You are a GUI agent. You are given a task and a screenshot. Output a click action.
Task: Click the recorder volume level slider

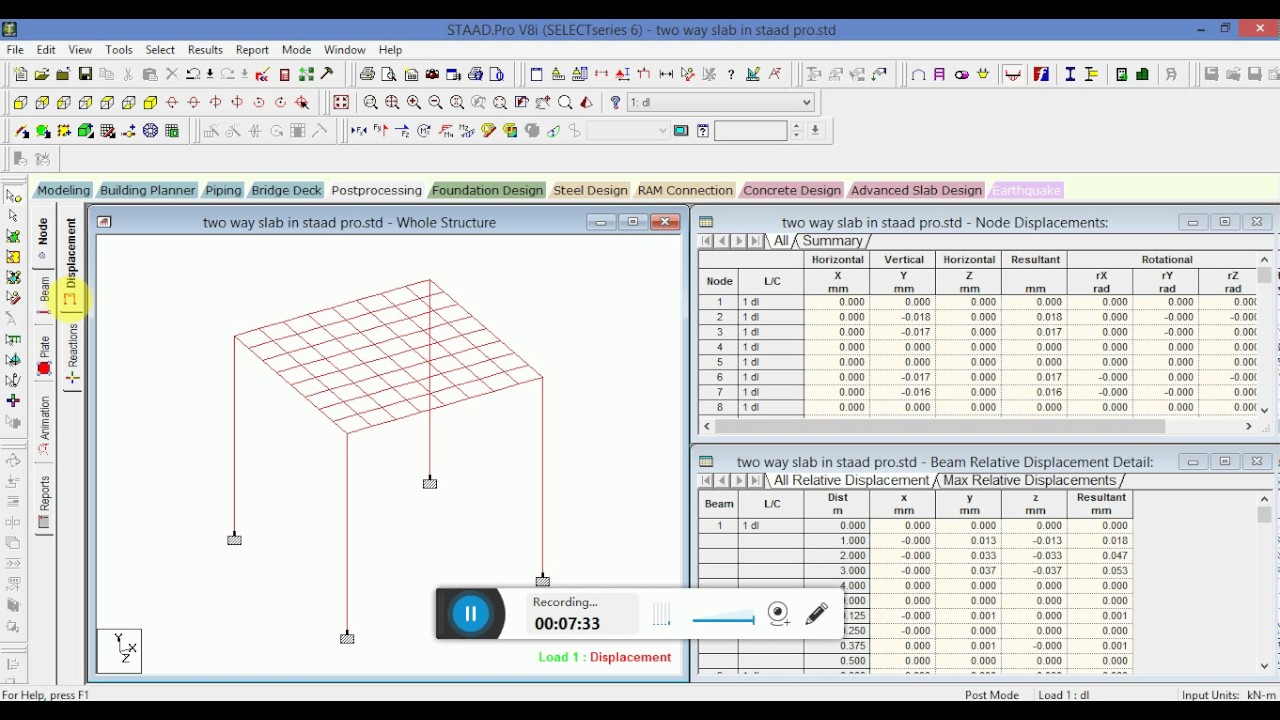click(x=723, y=620)
